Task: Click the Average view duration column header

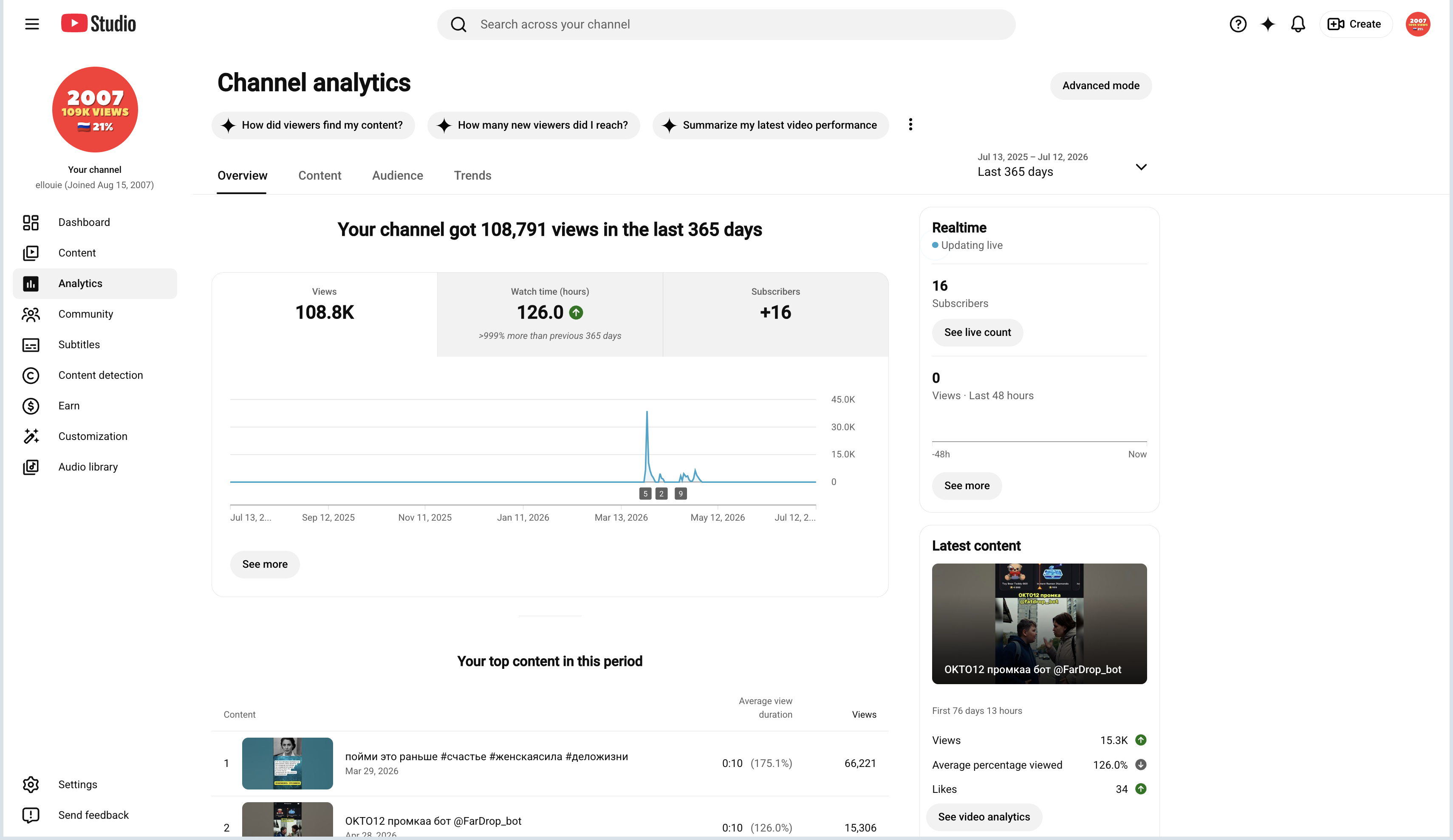Action: (x=765, y=708)
